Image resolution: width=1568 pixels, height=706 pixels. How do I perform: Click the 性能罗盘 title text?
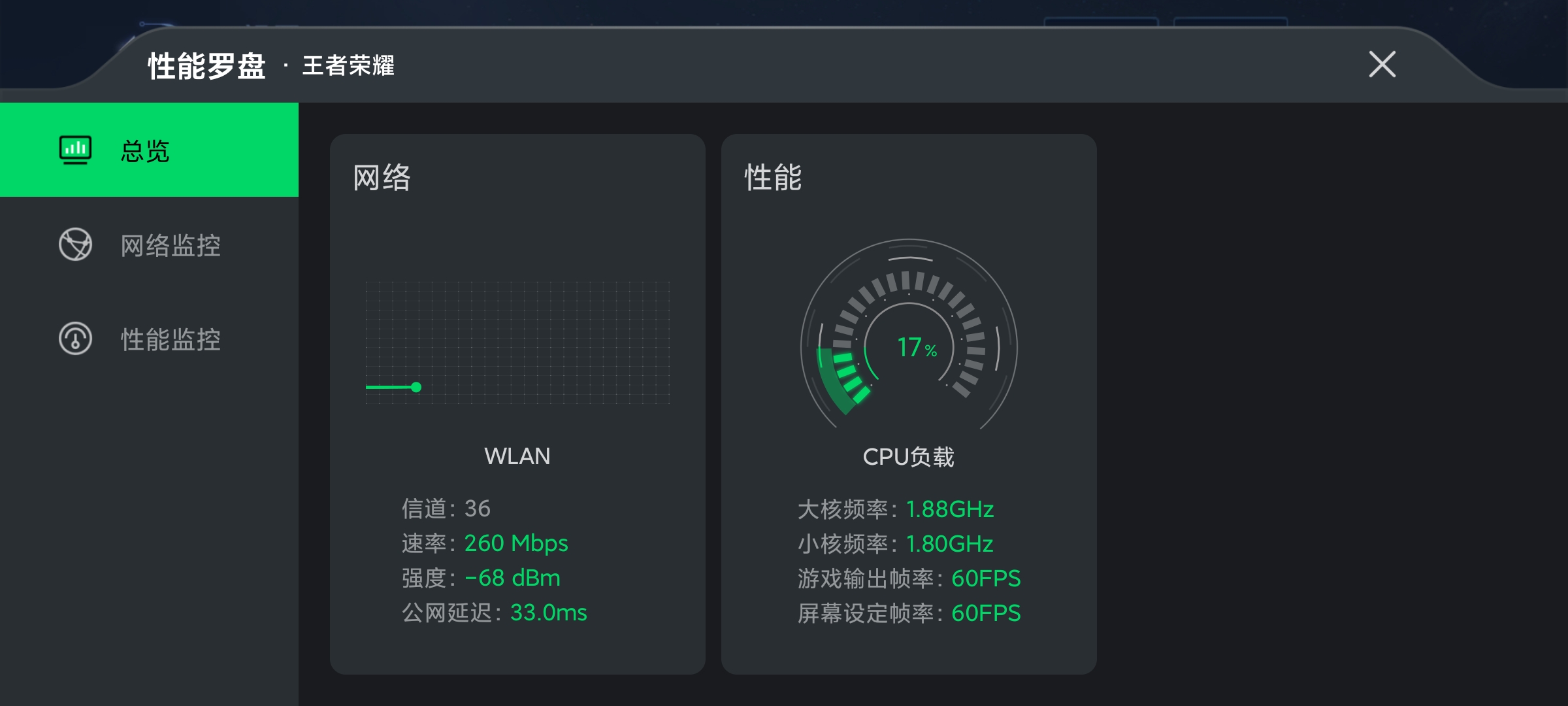tap(206, 66)
